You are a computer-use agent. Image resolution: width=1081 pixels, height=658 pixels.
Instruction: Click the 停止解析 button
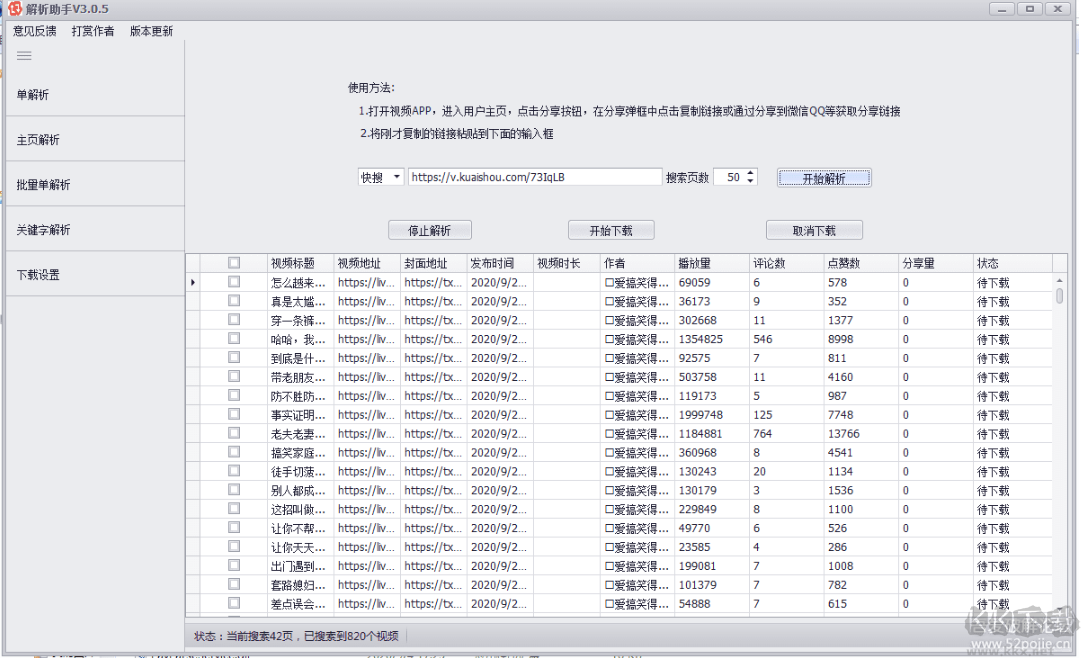coord(429,230)
